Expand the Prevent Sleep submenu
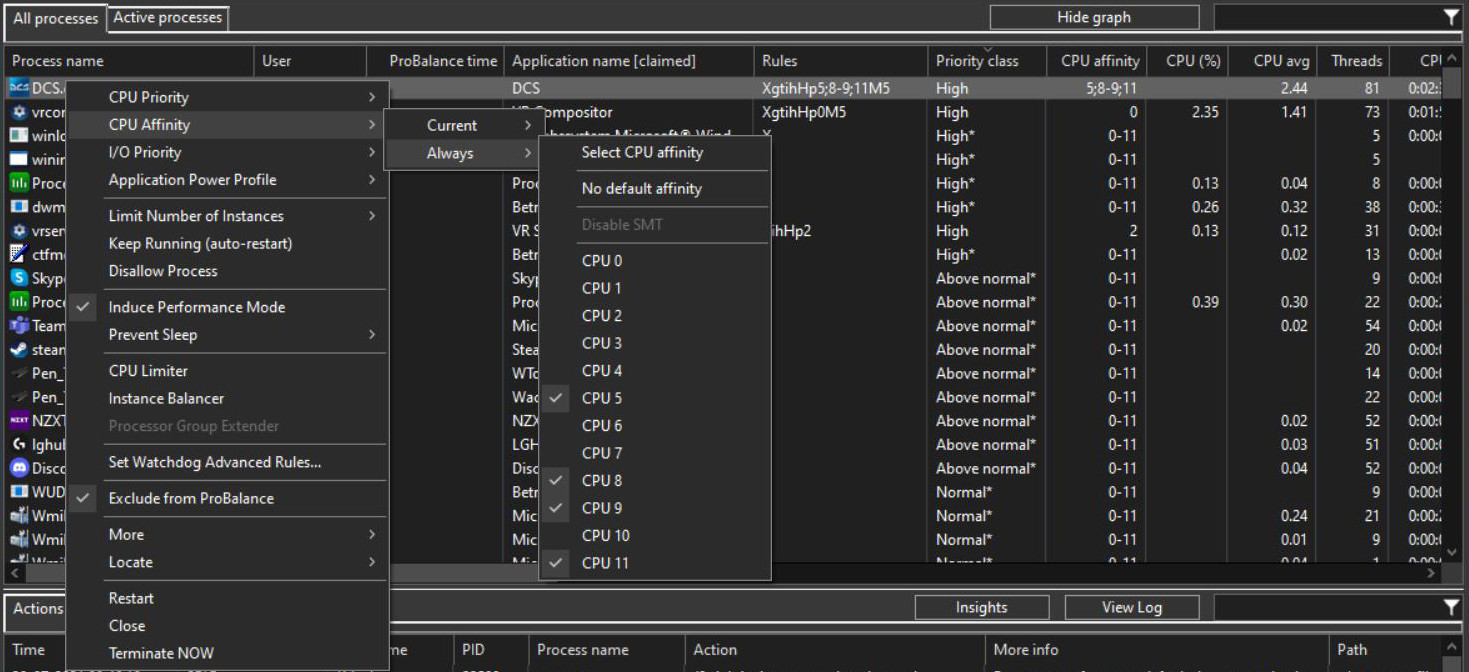 [x=227, y=335]
